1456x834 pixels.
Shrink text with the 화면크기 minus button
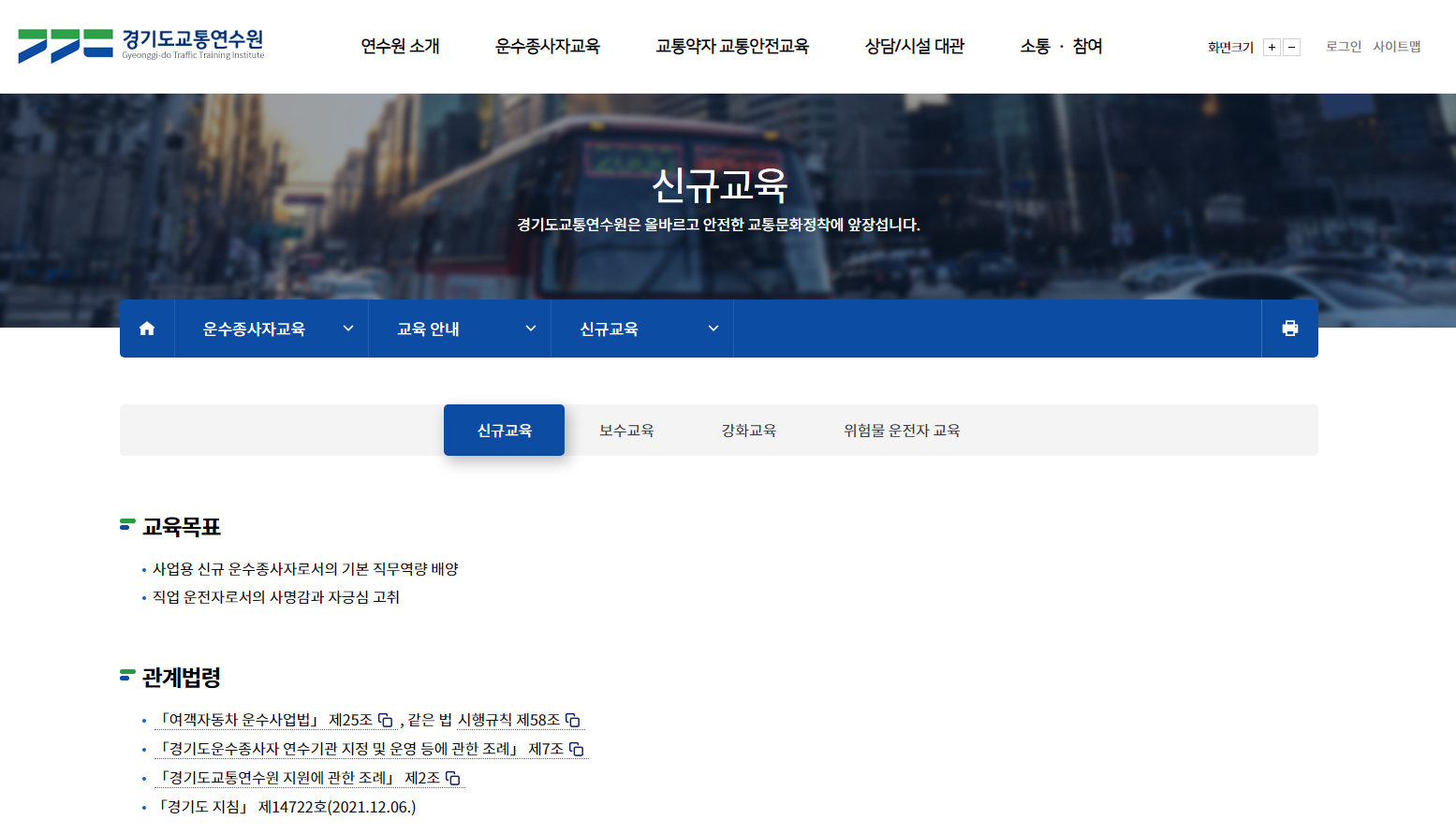[x=1292, y=47]
